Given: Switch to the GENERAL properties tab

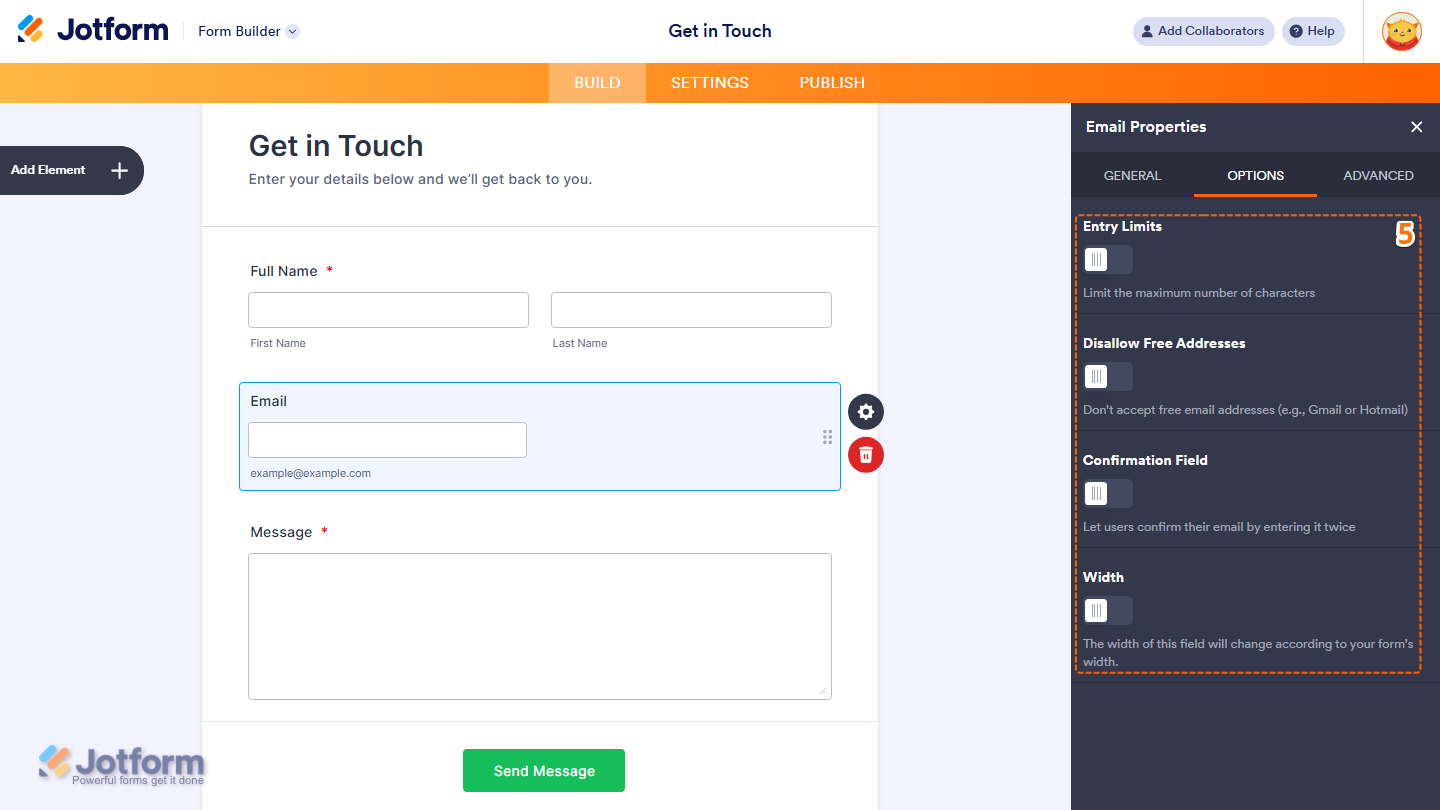Looking at the screenshot, I should coord(1132,175).
